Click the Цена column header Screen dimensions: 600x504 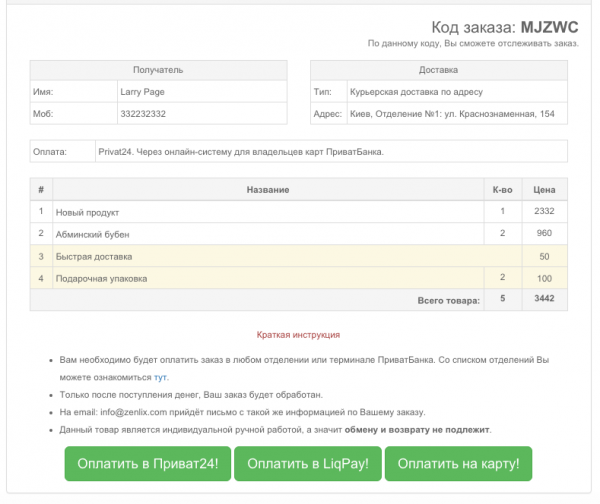tap(544, 189)
